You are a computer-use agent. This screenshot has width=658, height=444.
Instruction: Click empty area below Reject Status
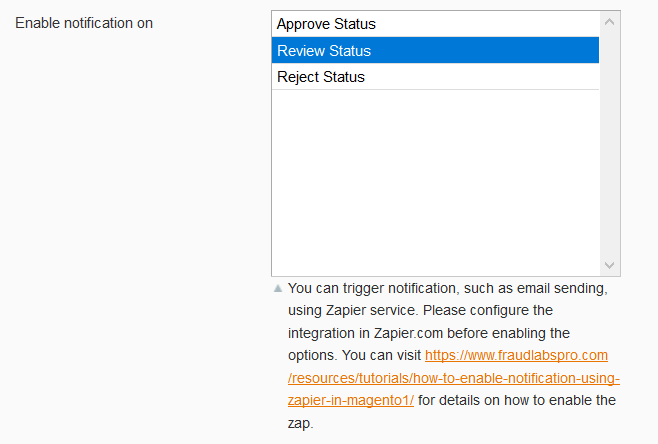click(x=435, y=183)
